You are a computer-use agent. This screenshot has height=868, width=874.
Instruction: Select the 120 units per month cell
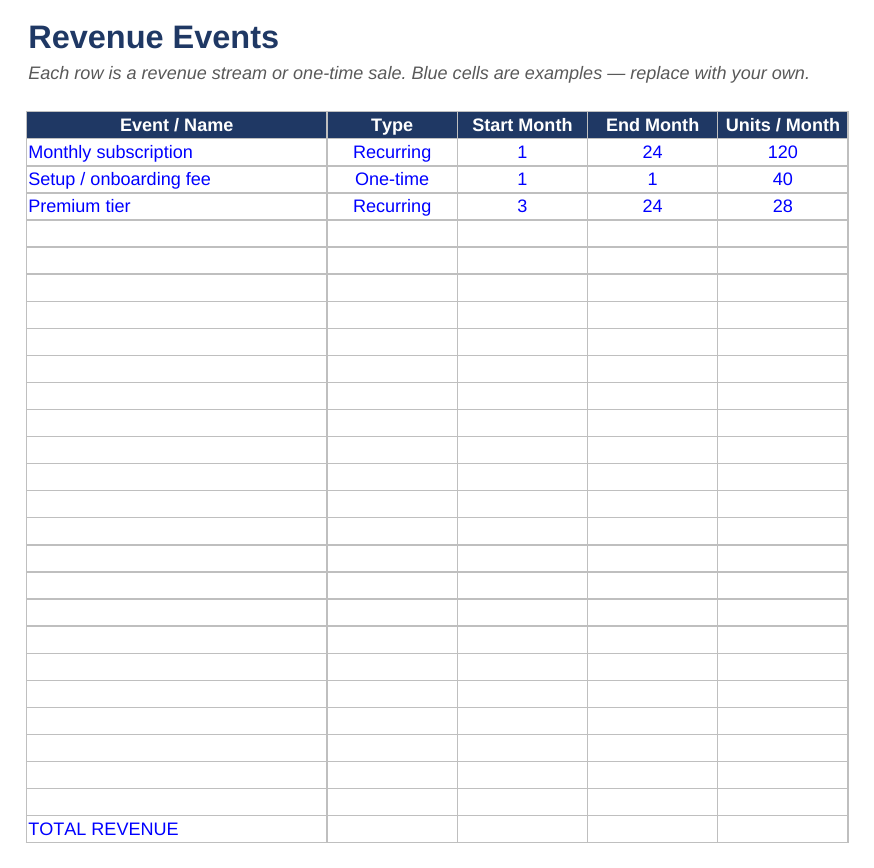coord(783,152)
